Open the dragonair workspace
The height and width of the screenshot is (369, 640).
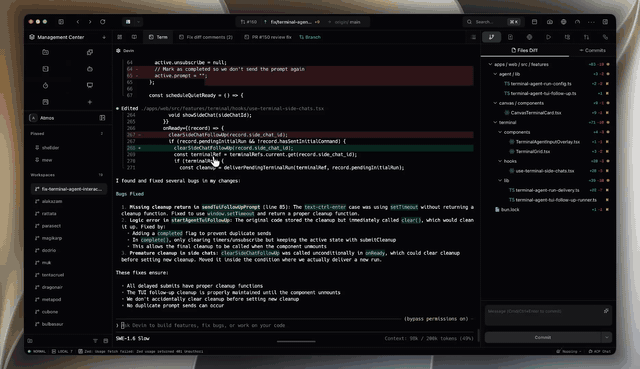(52, 287)
